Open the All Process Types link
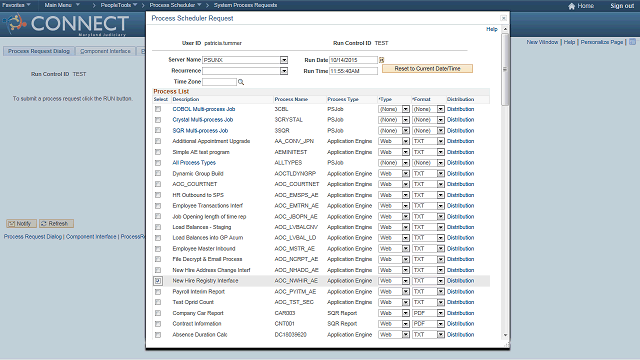 194,163
